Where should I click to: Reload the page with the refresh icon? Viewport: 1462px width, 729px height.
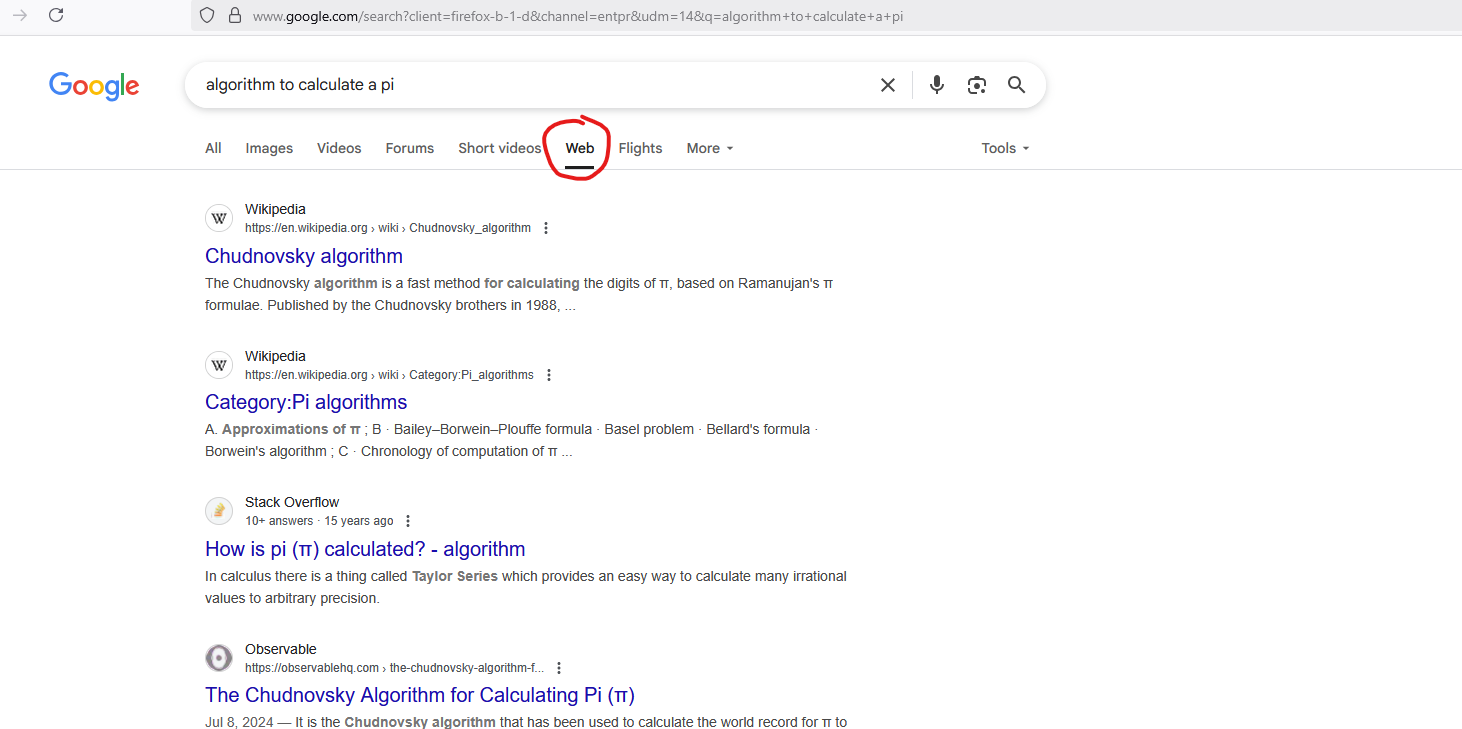pyautogui.click(x=56, y=15)
